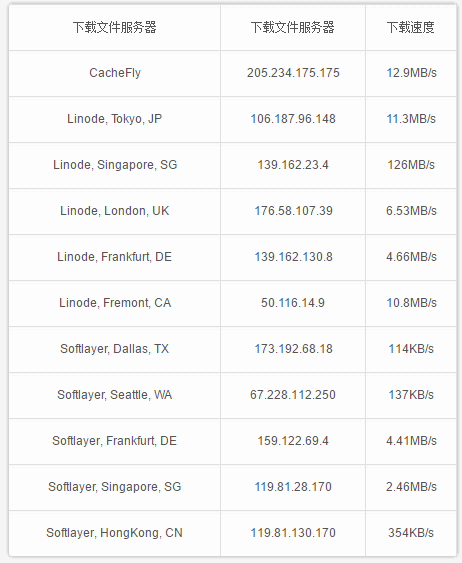Select the 106.187.96.148 IP cell

point(293,119)
